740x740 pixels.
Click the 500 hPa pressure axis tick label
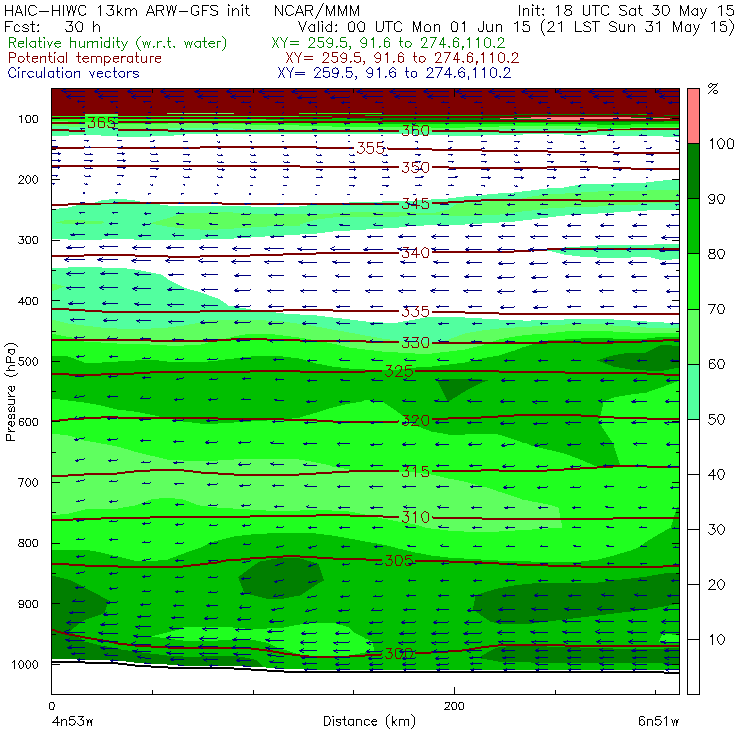click(28, 362)
